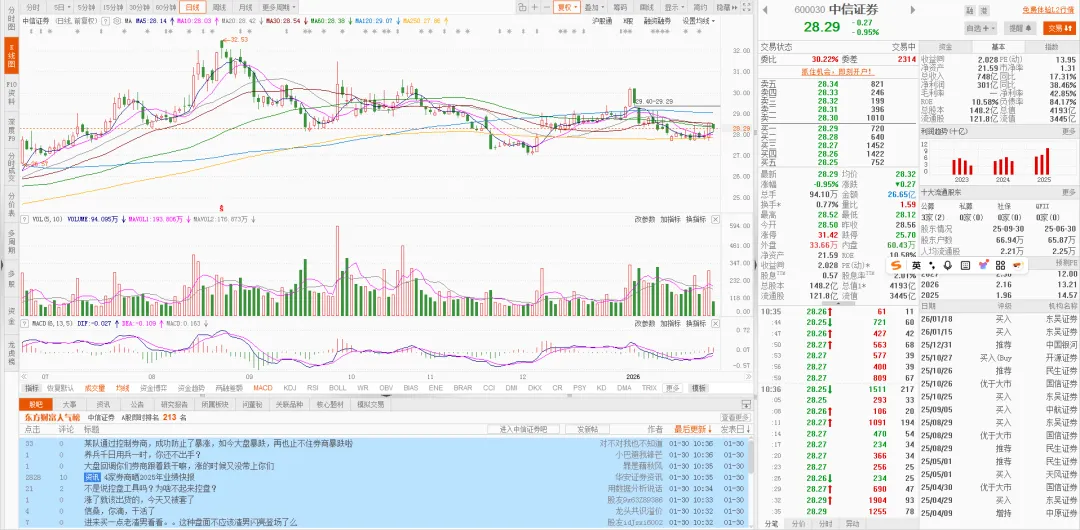Toggle MACD indicator
The height and width of the screenshot is (530, 1080).
point(262,388)
